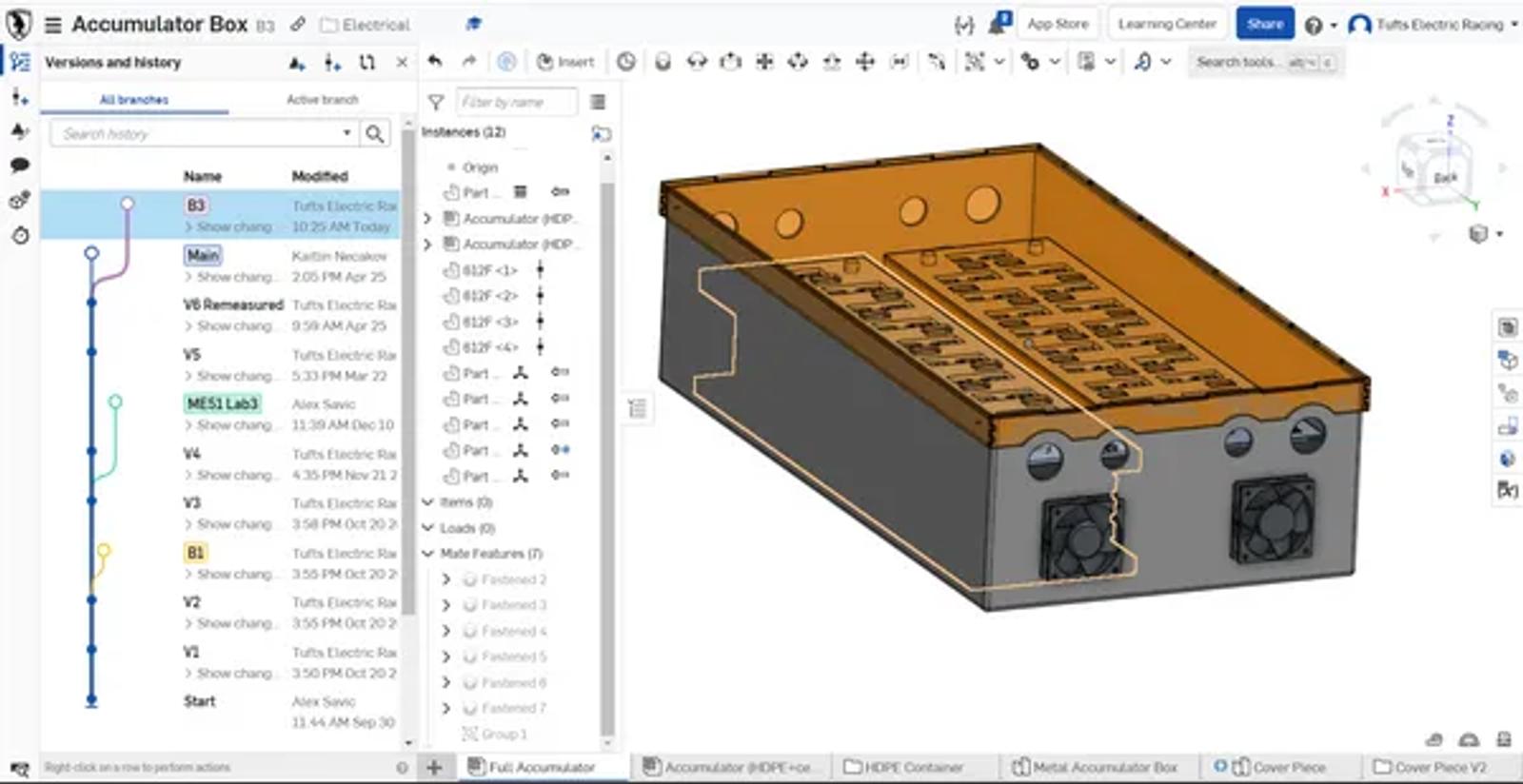Collapse the Mate Features (7) group
1523x784 pixels.
(428, 553)
